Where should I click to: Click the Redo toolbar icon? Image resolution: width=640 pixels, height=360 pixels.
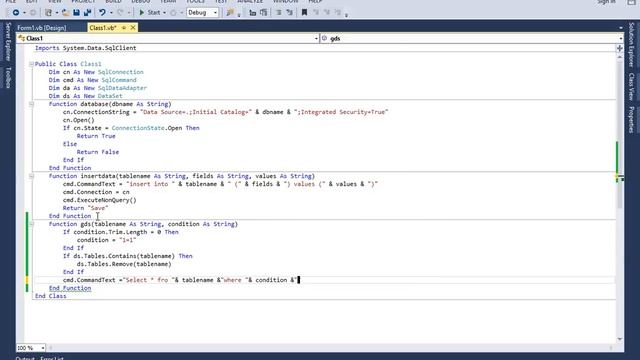pos(120,13)
